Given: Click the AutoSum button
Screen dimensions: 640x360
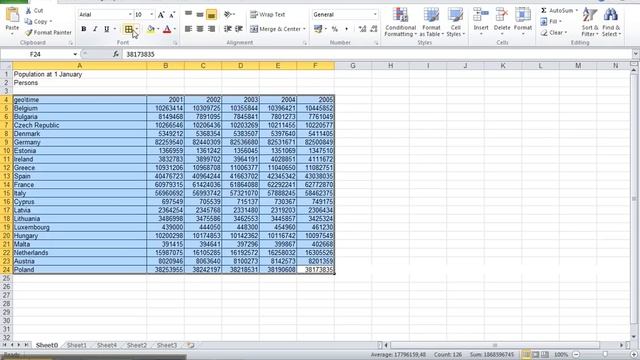Looking at the screenshot, I should (557, 11).
